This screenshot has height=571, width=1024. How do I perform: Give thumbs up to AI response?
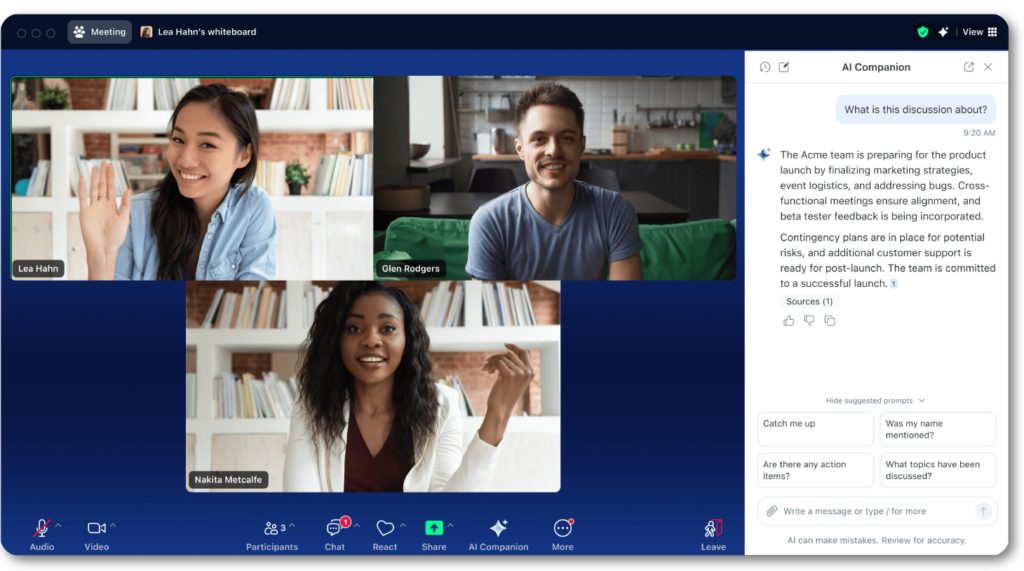[788, 321]
